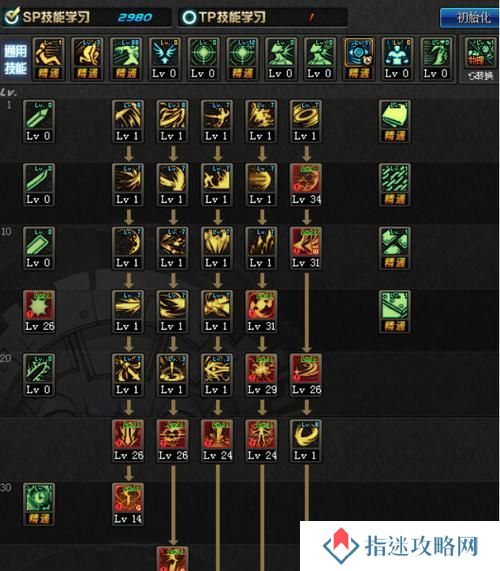Select the blue winged general skill Lv 0
Image resolution: width=500 pixels, height=571 pixels.
[164, 59]
